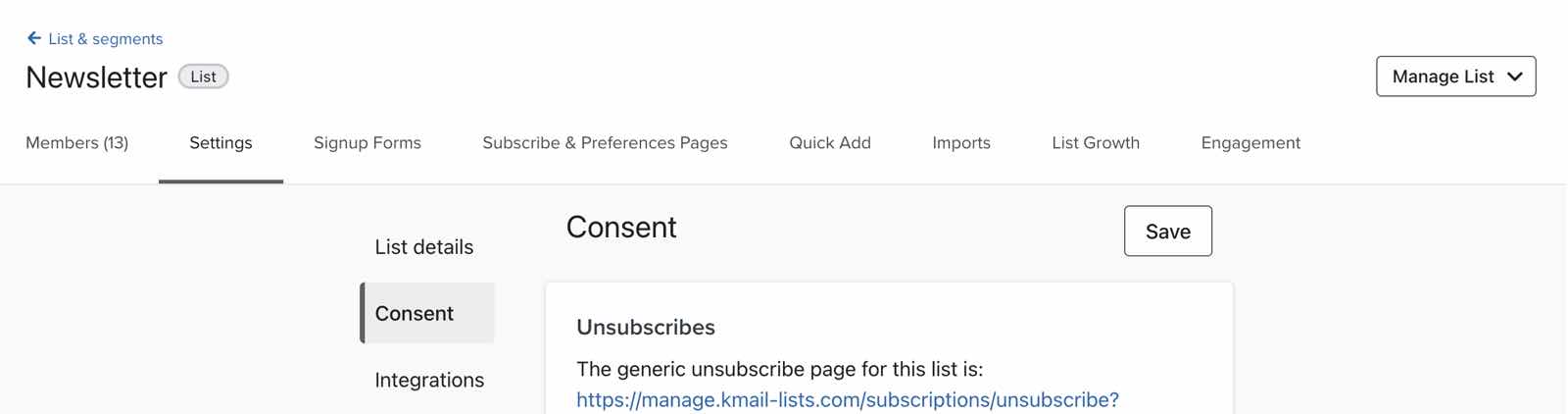Go back to List & segments
The height and width of the screenshot is (414, 1568).
tap(105, 39)
